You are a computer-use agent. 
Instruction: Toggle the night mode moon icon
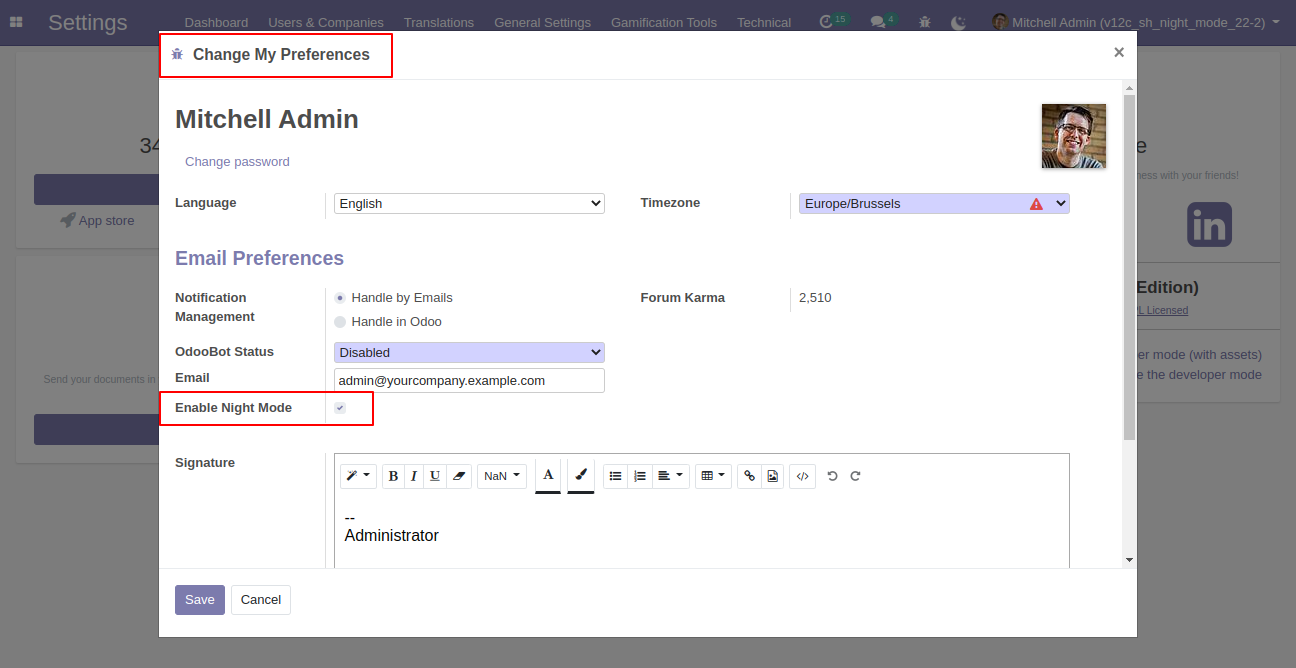(958, 22)
